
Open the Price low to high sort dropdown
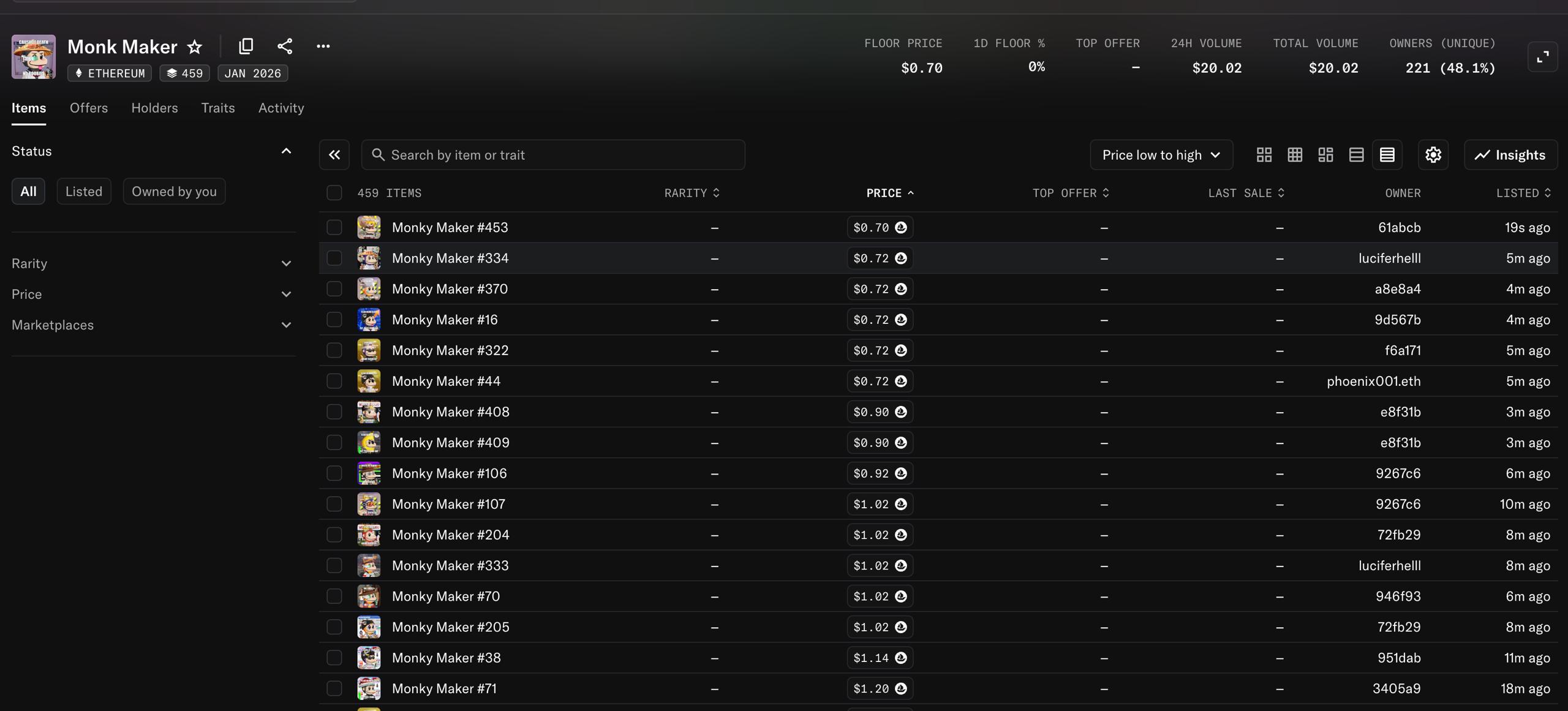[1161, 155]
